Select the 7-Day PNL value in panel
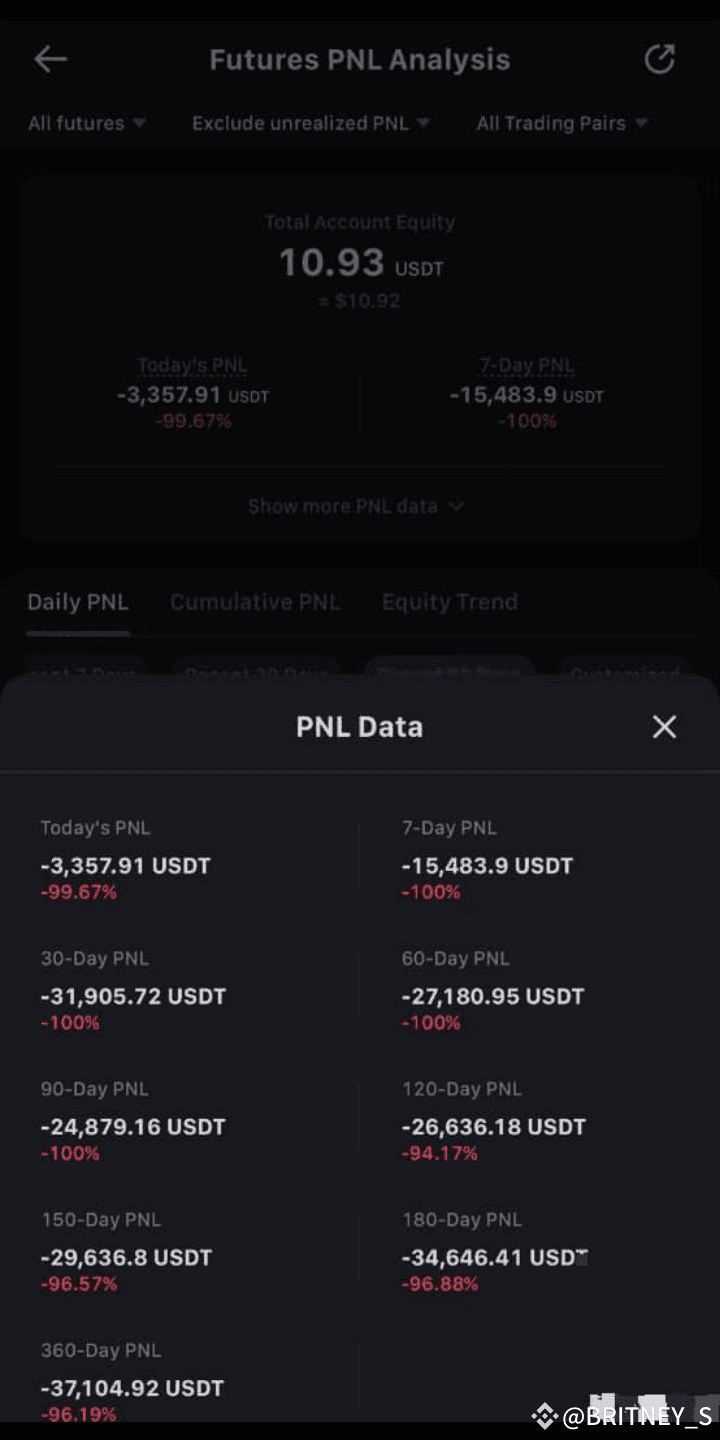This screenshot has width=720, height=1440. pos(487,866)
